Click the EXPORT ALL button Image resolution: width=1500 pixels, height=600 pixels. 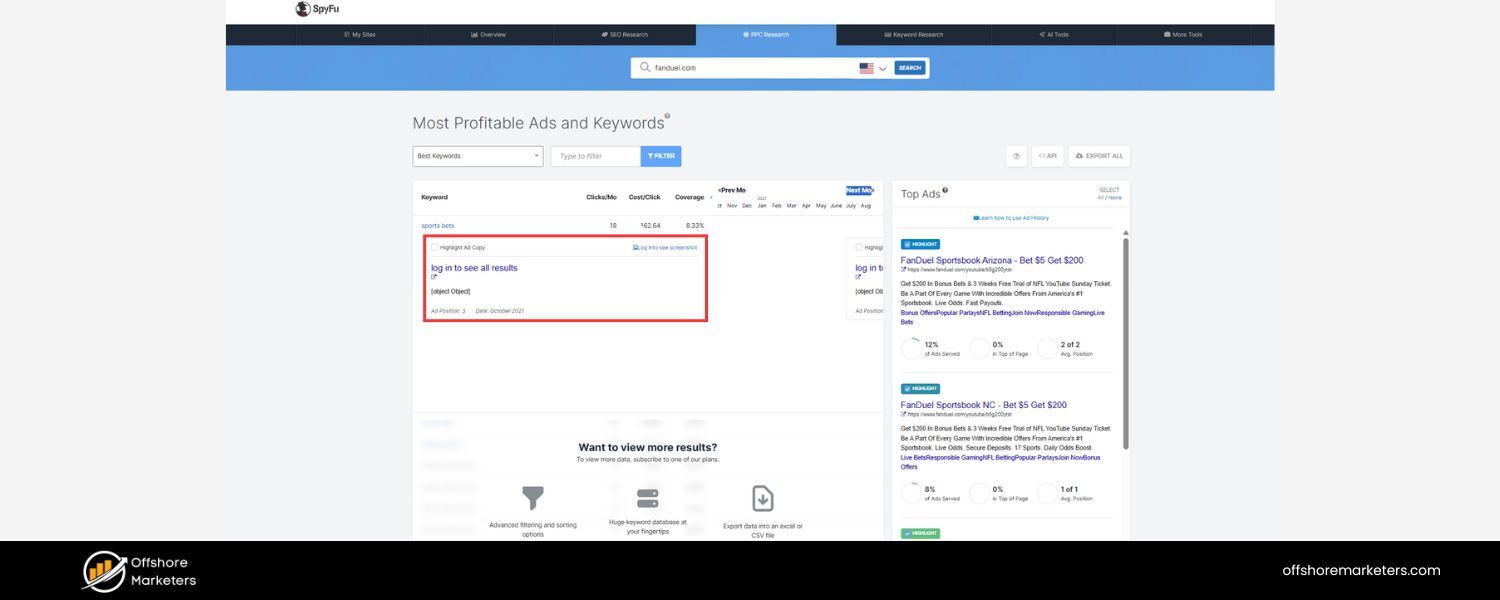coord(1099,156)
